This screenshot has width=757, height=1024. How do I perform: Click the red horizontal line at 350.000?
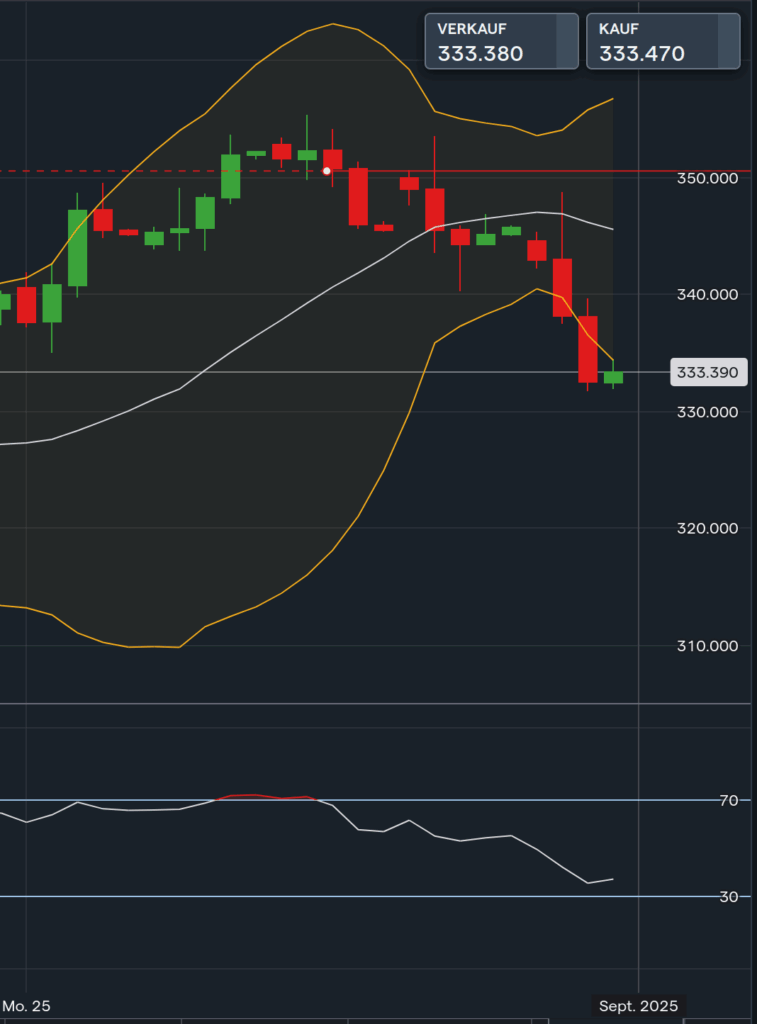(x=500, y=171)
